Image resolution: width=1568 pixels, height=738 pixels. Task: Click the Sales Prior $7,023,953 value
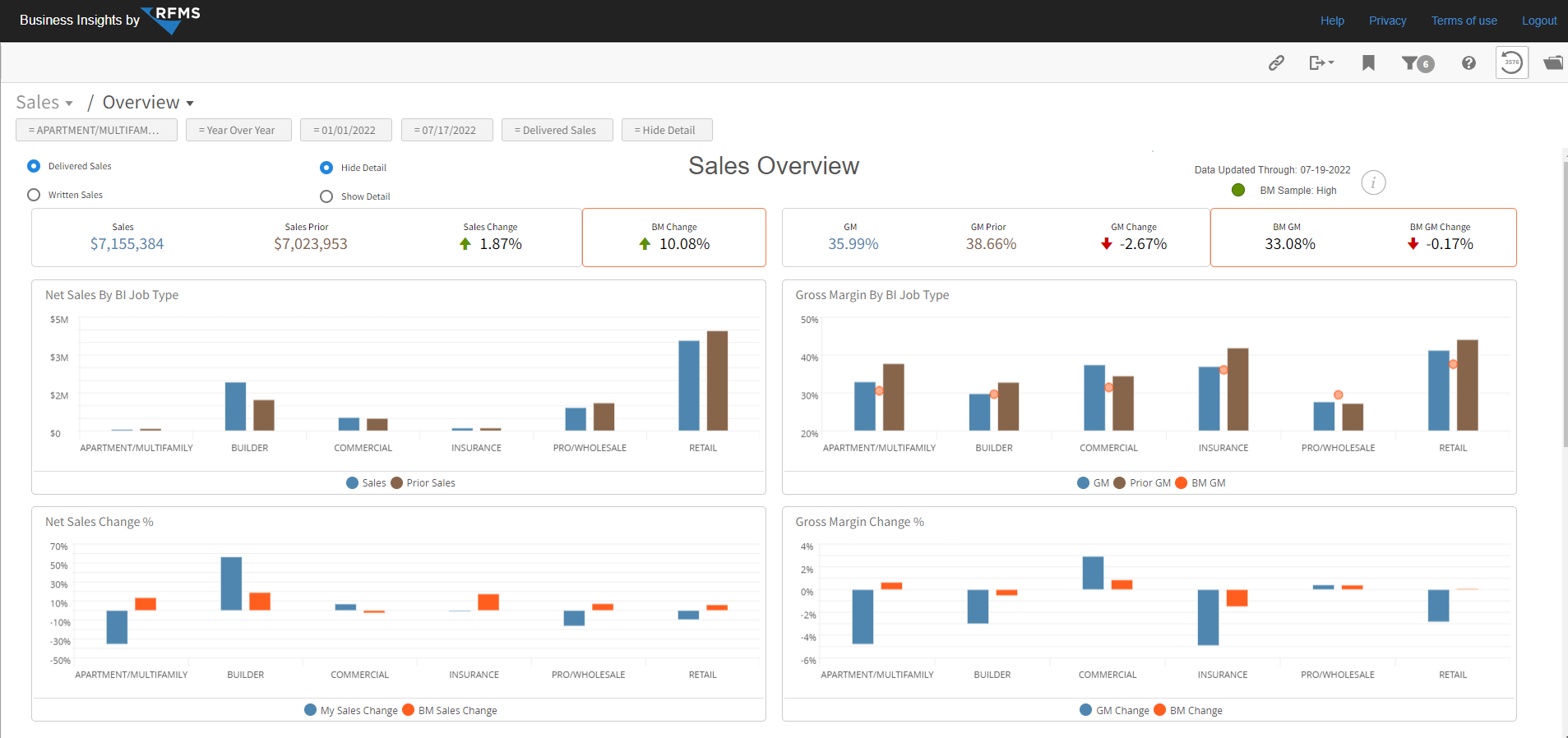pos(311,244)
